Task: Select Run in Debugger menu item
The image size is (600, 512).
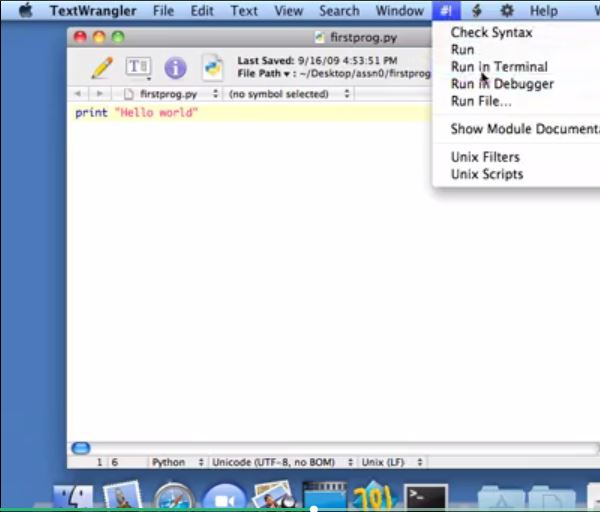Action: tap(502, 84)
